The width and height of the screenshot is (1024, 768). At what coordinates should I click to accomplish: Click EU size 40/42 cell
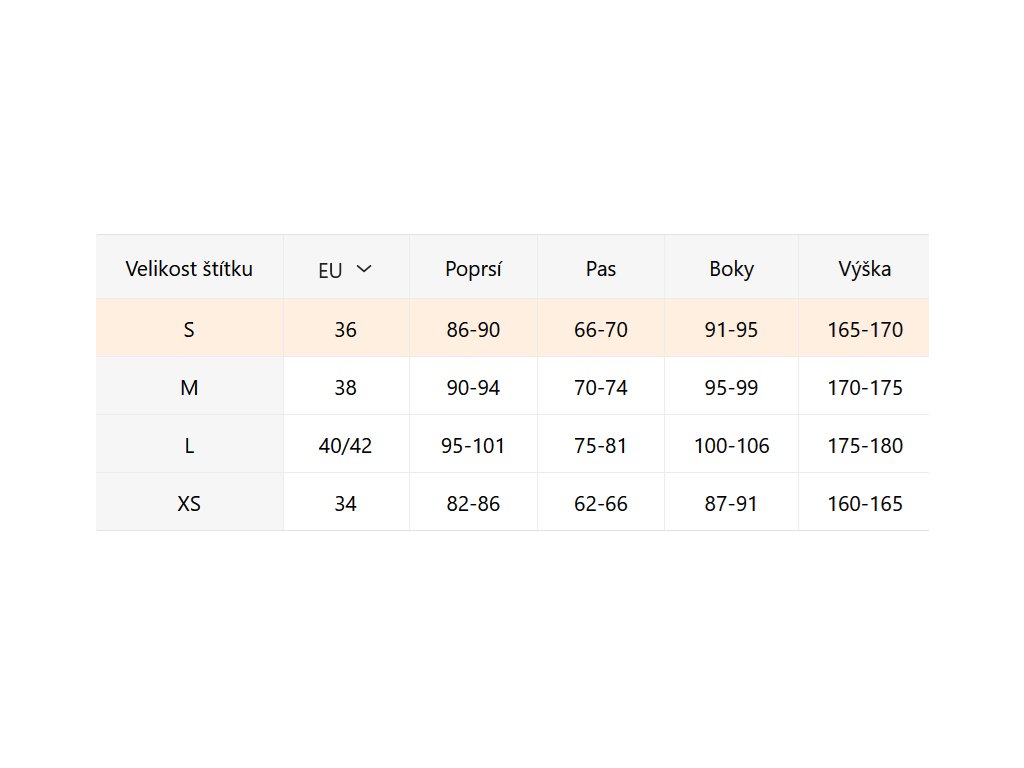pos(345,445)
